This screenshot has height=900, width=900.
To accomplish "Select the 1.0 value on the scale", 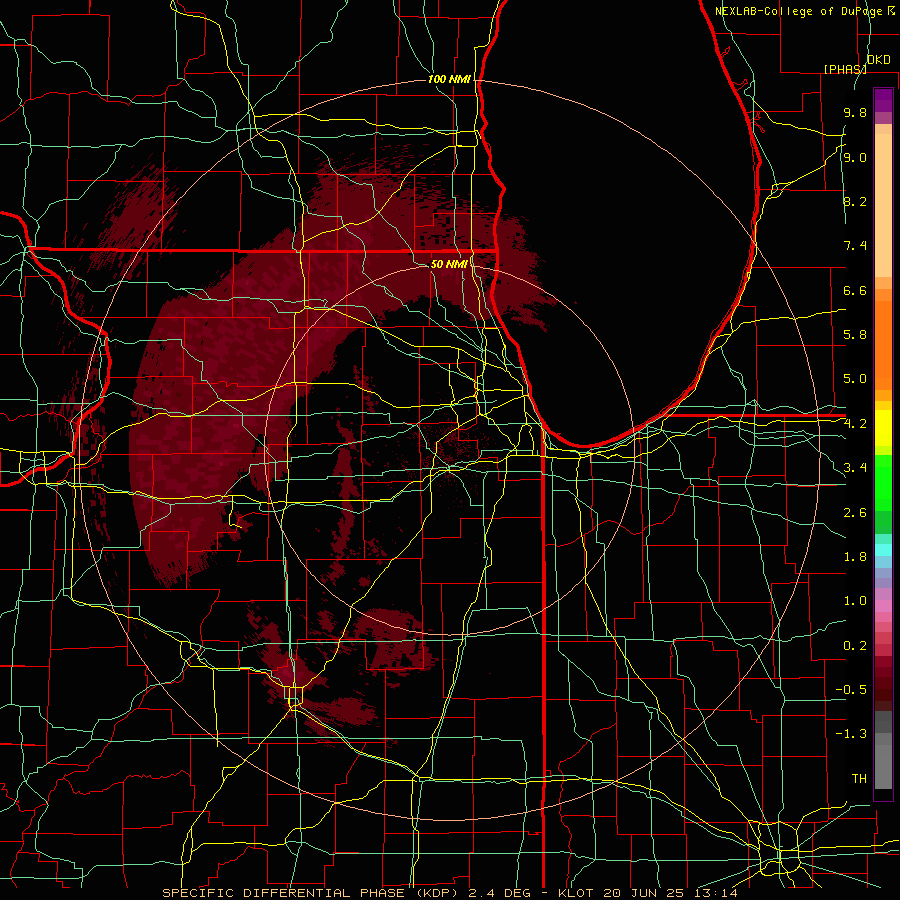I will (x=855, y=601).
